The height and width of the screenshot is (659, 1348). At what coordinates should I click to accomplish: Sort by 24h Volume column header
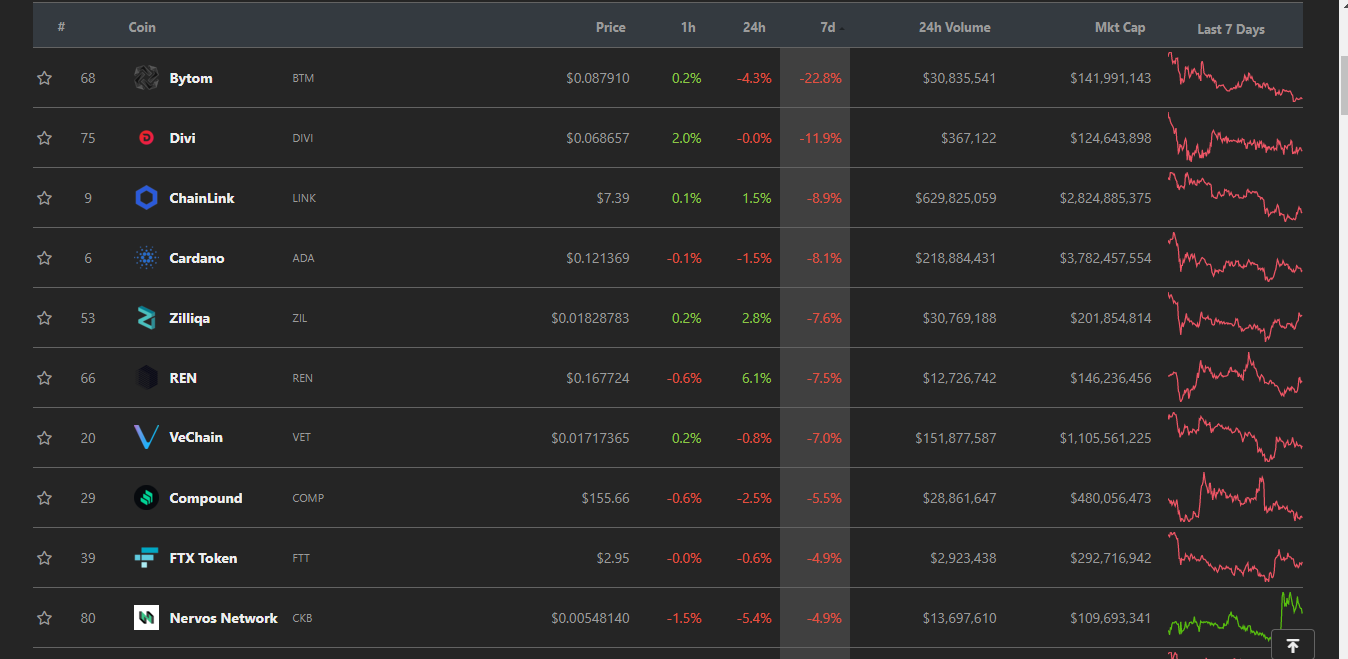(955, 27)
